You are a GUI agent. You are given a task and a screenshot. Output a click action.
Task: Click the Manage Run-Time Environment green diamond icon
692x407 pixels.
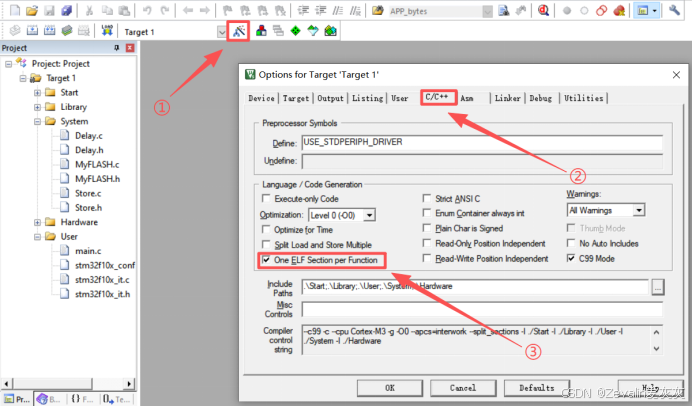[295, 30]
